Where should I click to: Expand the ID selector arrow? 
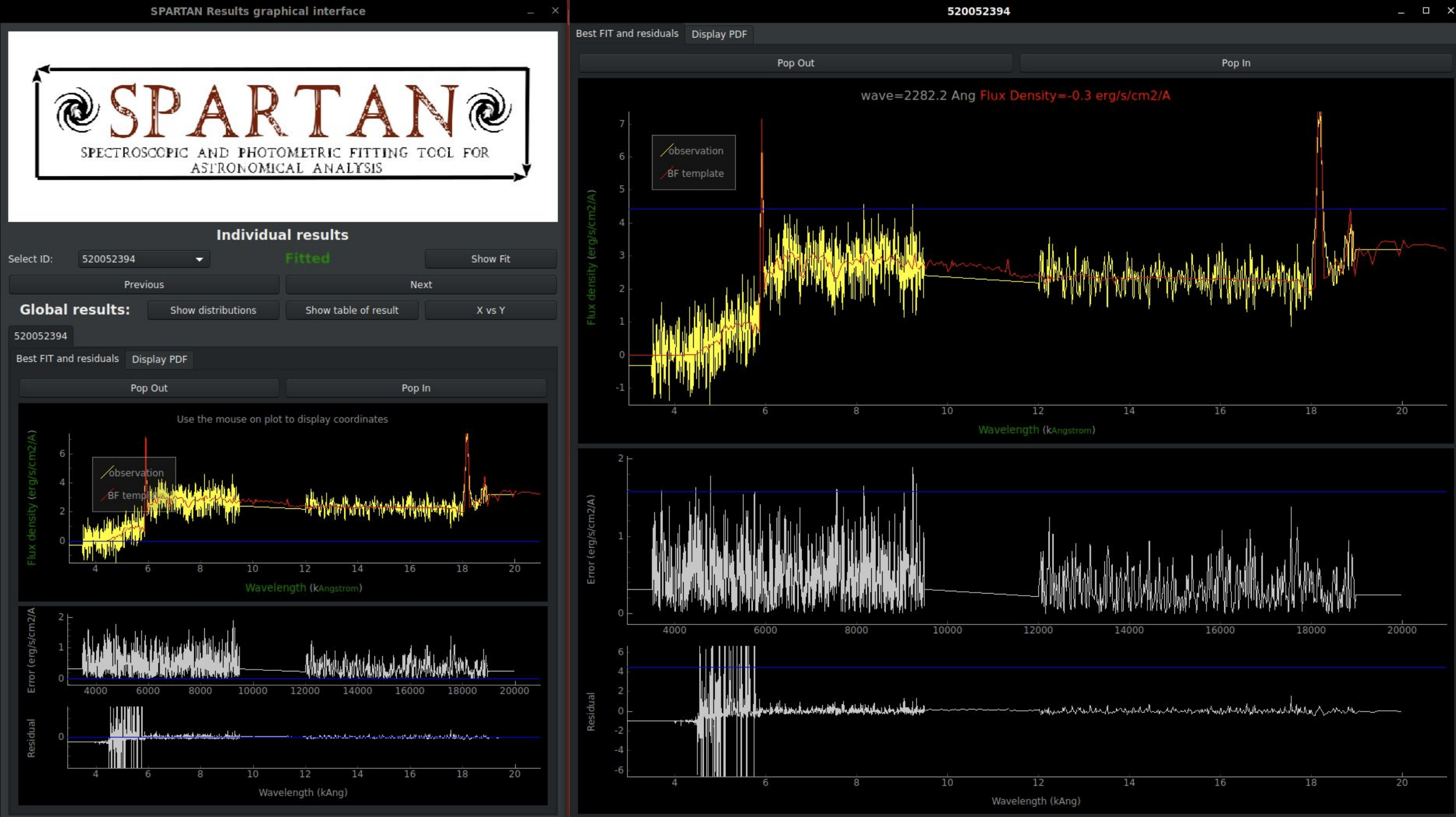[199, 259]
